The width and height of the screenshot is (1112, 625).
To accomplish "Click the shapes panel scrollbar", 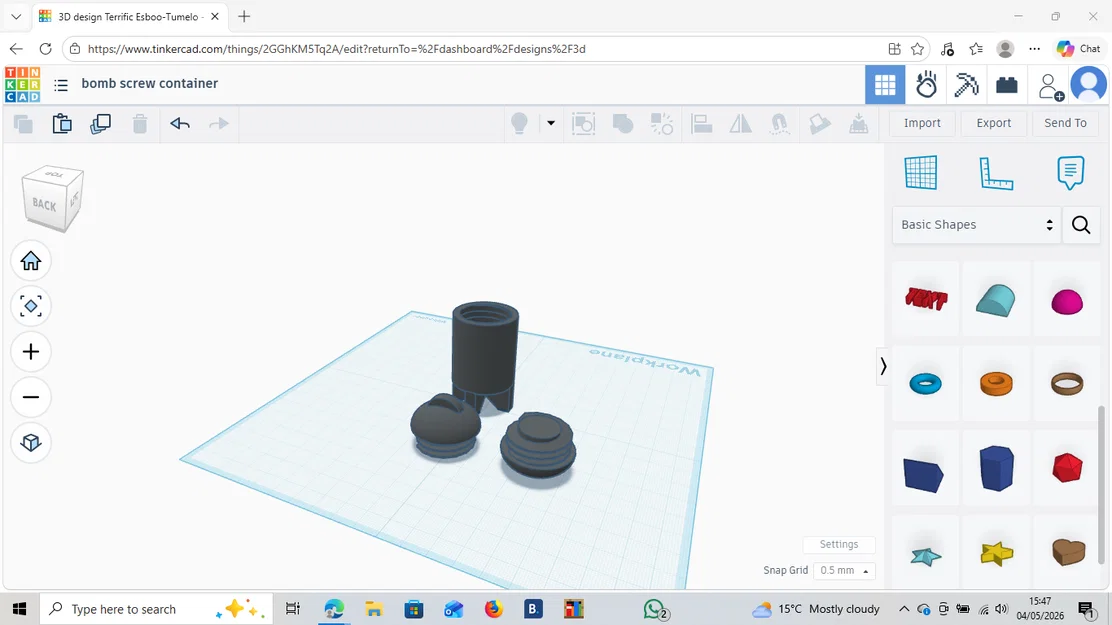I will pos(1101,485).
